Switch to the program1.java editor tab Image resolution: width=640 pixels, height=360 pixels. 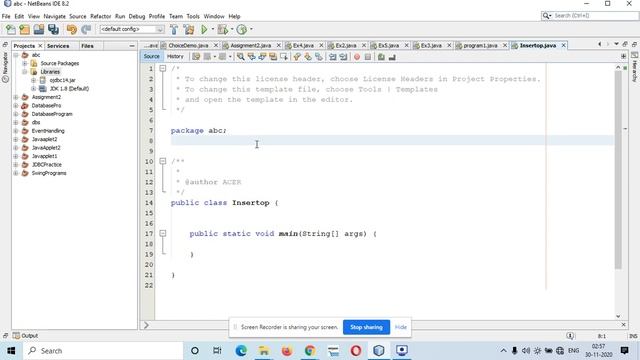coord(480,45)
